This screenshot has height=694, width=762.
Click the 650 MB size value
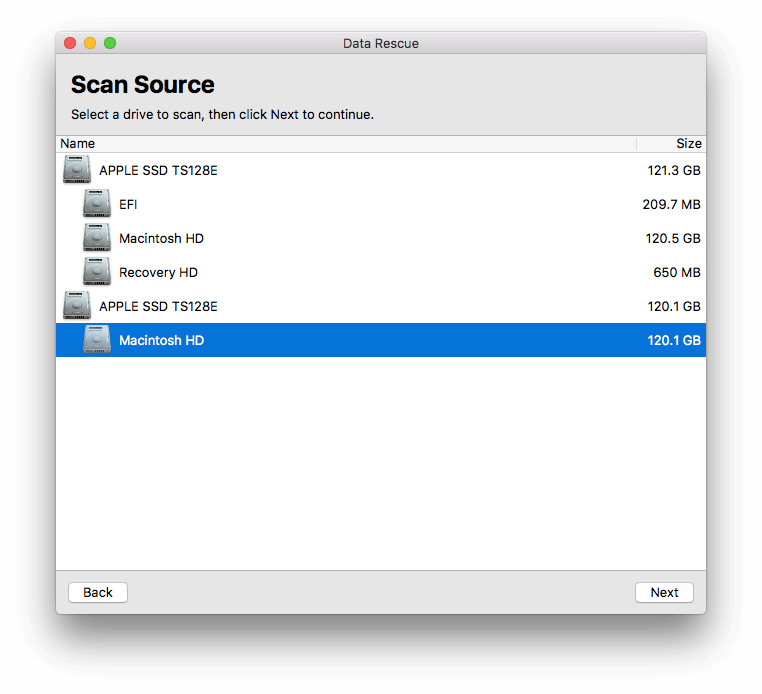click(677, 273)
